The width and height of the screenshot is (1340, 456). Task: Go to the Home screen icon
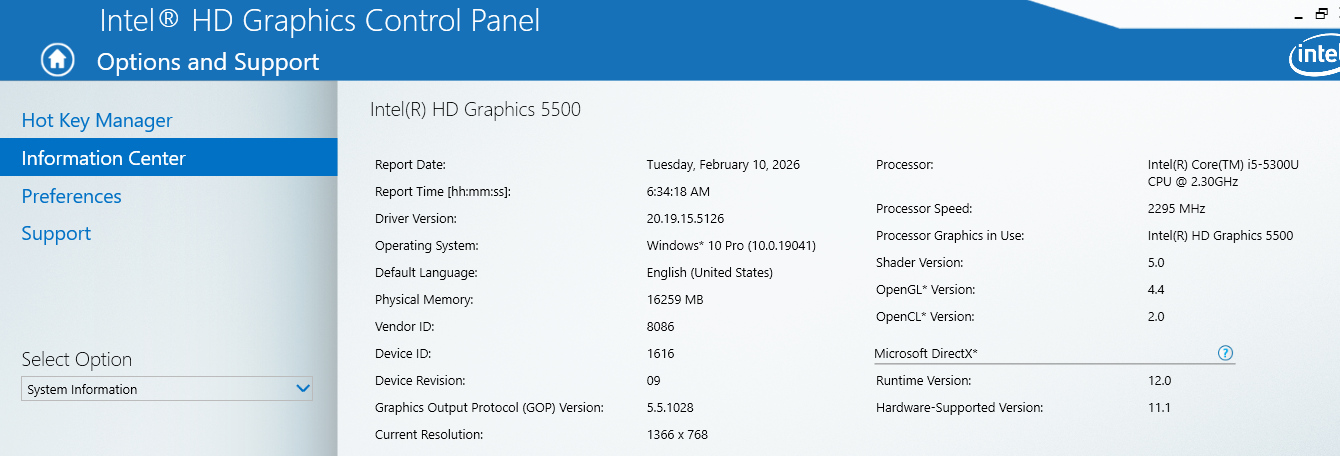click(x=58, y=60)
